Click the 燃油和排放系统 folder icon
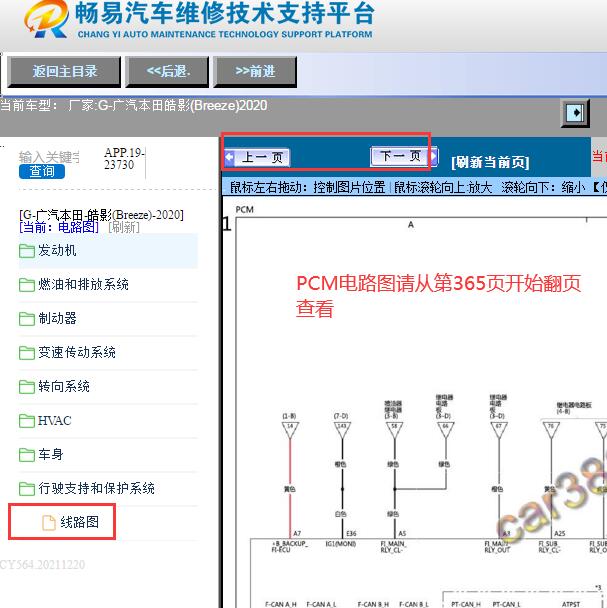Viewport: 607px width, 608px height. (27, 285)
